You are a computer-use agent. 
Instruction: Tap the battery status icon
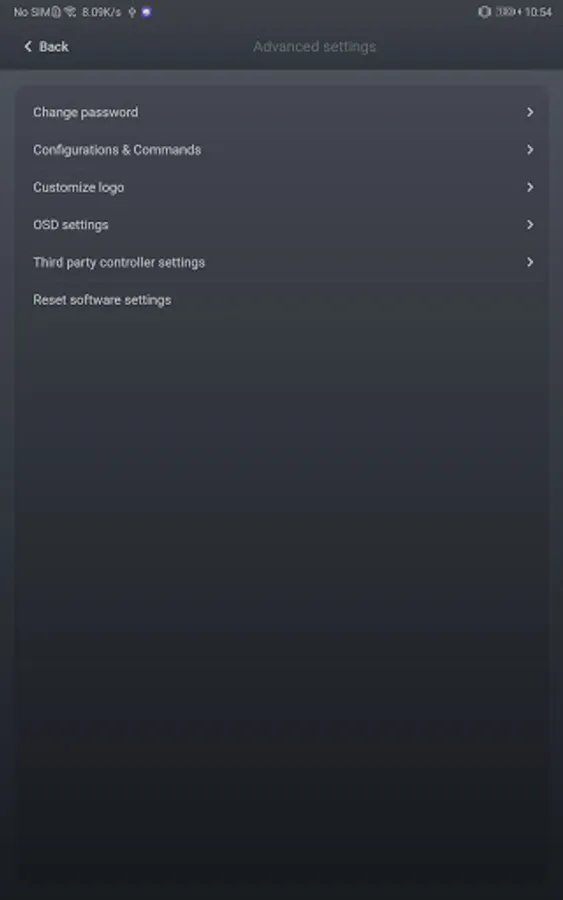click(x=507, y=11)
